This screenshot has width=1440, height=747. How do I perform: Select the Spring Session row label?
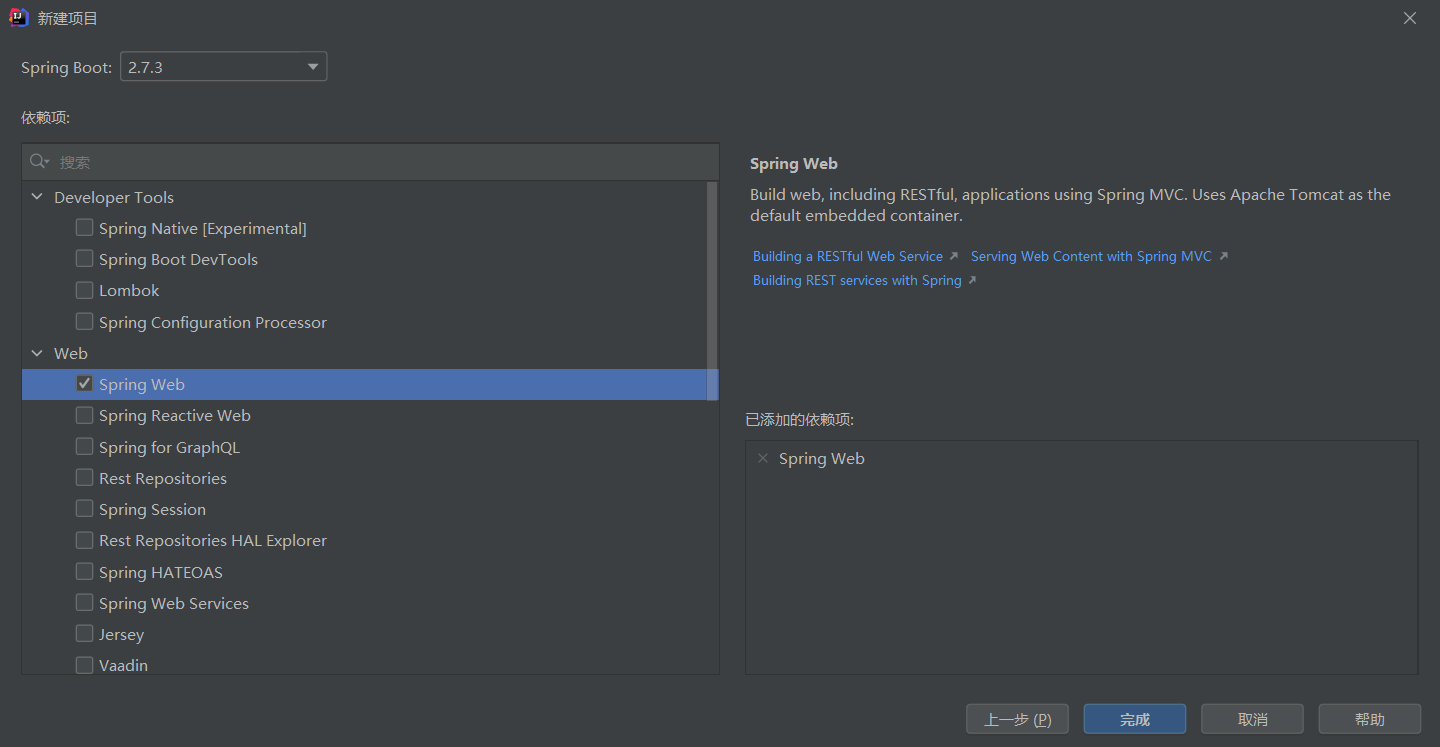(152, 509)
